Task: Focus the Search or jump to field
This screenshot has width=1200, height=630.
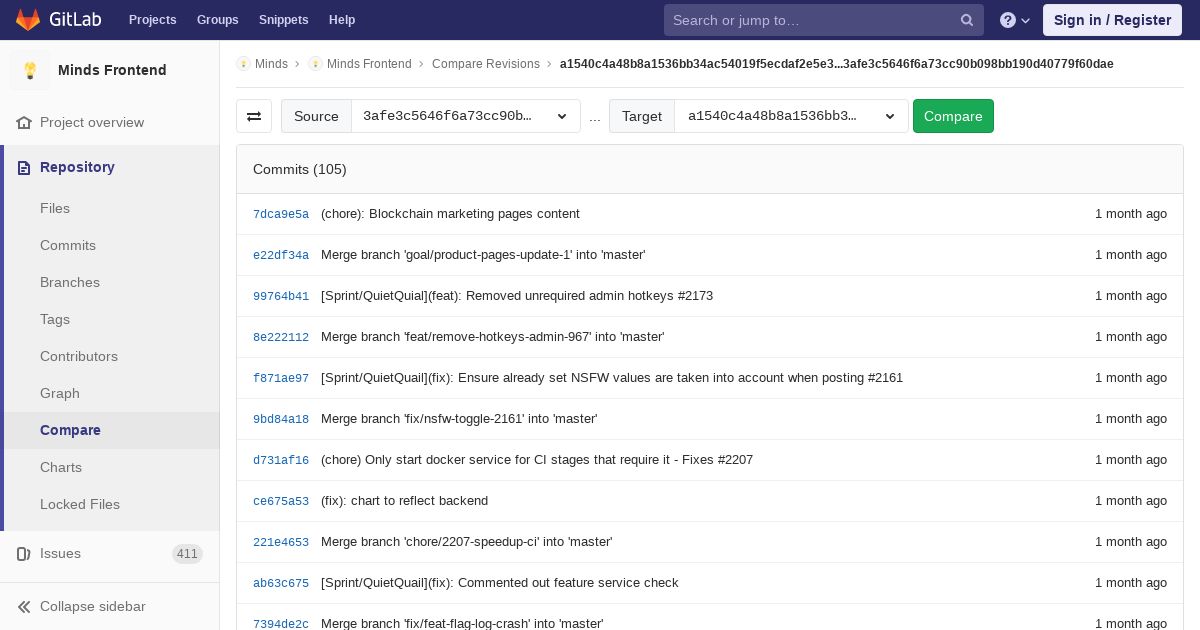Action: 812,20
